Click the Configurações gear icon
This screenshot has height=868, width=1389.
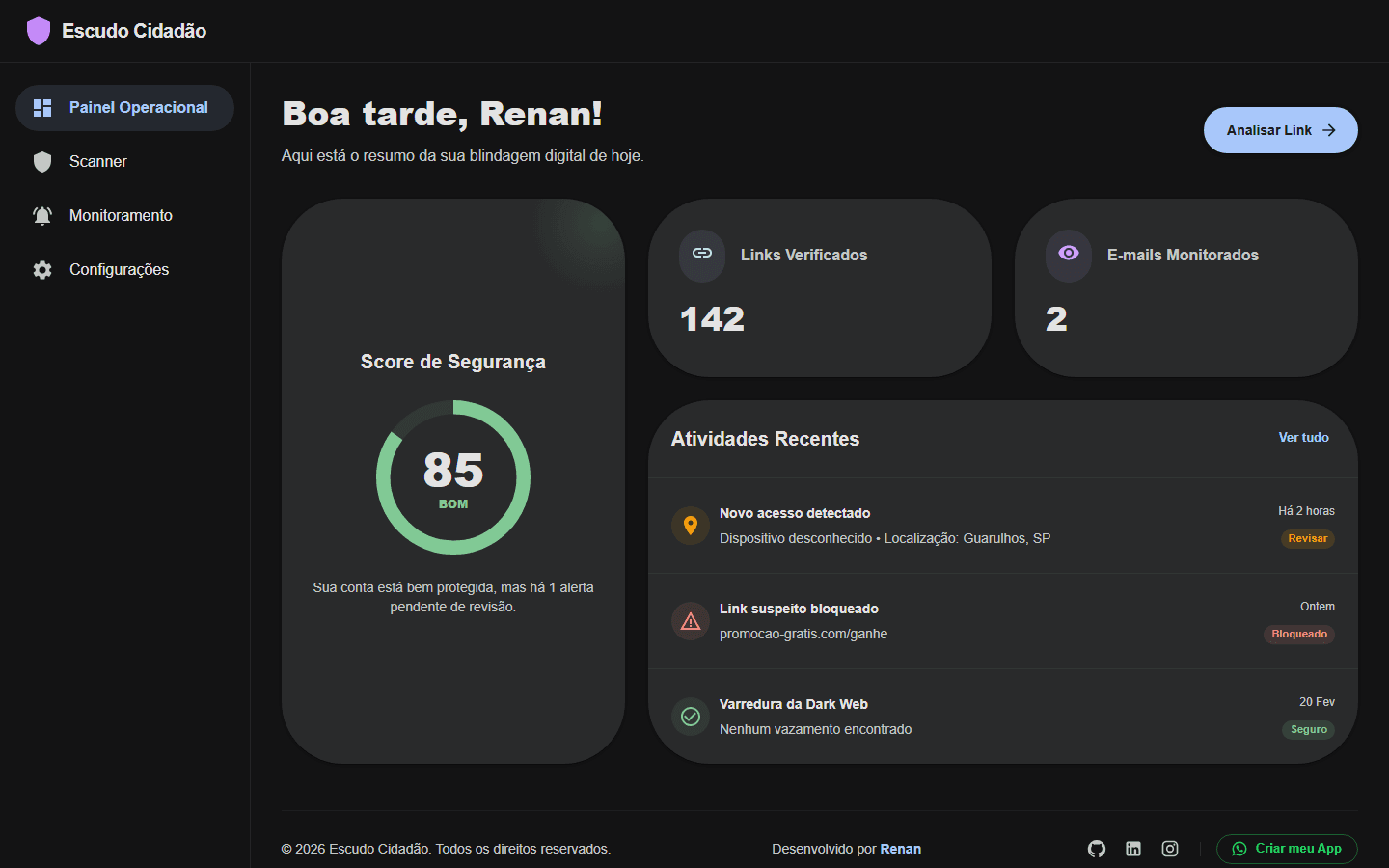coord(42,270)
